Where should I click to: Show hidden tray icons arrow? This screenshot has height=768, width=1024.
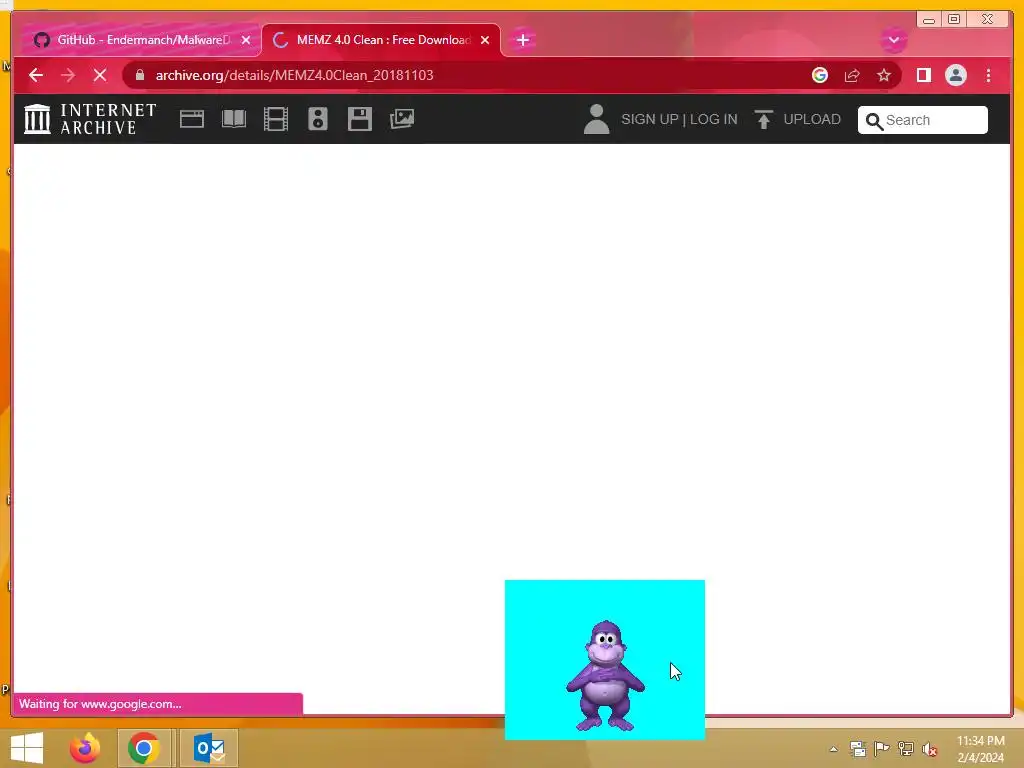point(833,749)
